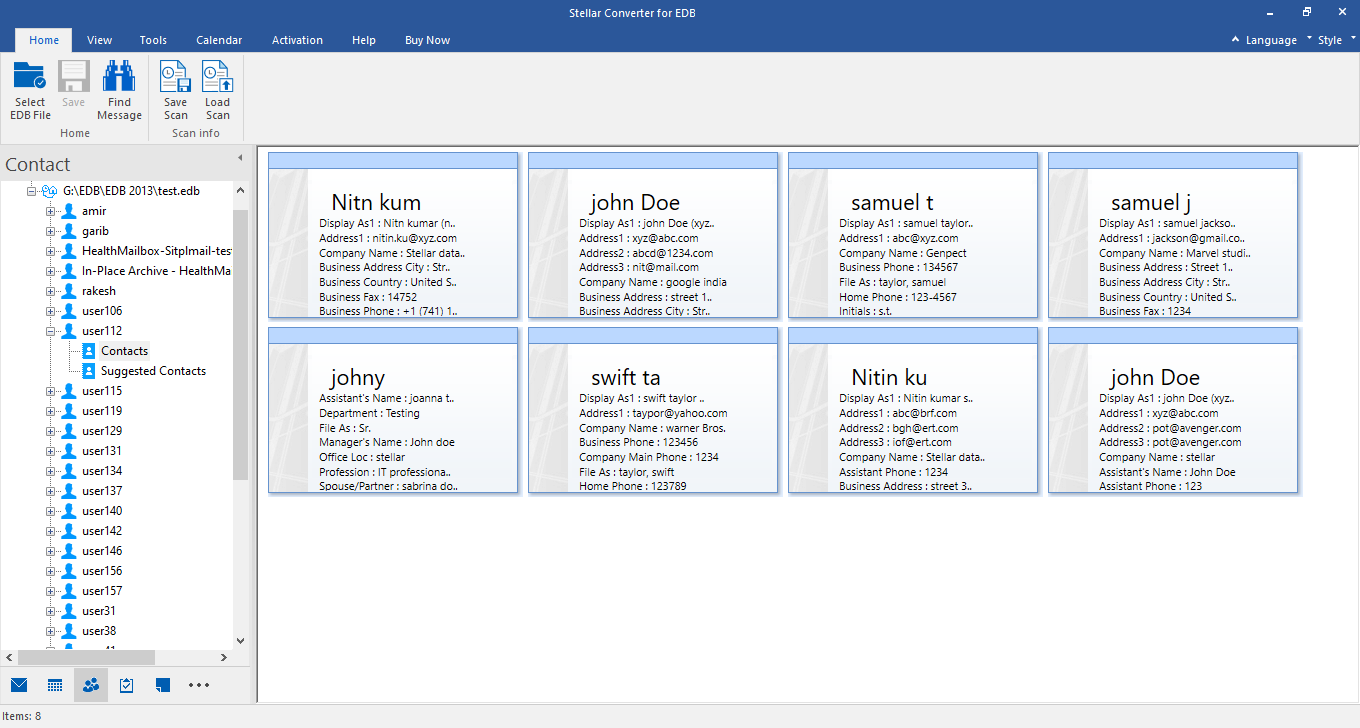
Task: Click 'jackson@gmail.co..' address text
Action: click(x=1197, y=238)
